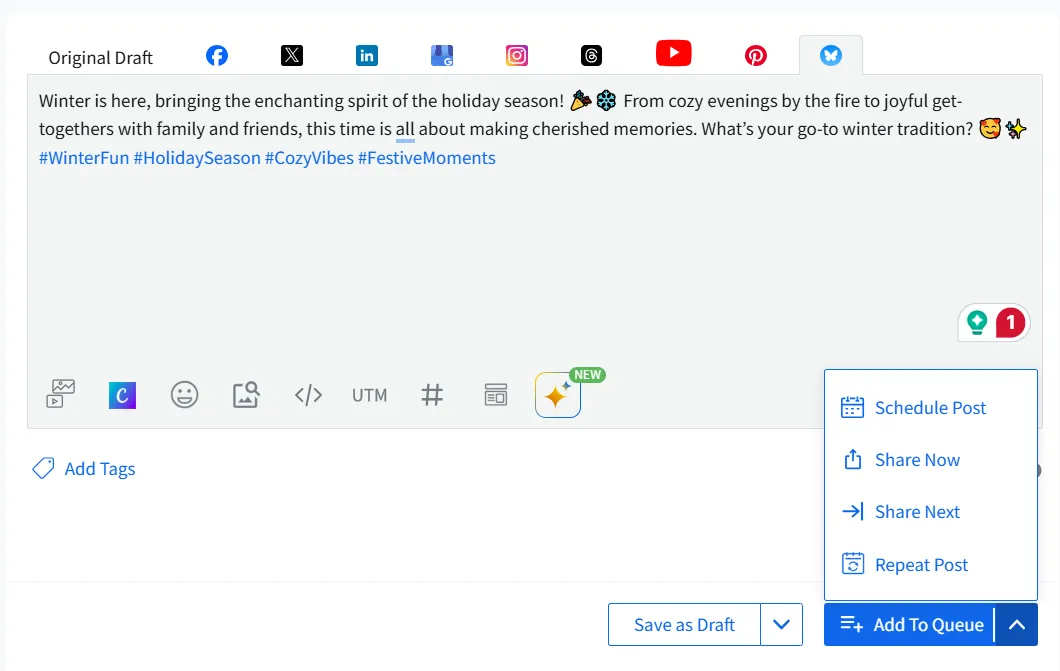
Task: Insert a hashtag into the post
Action: click(432, 395)
